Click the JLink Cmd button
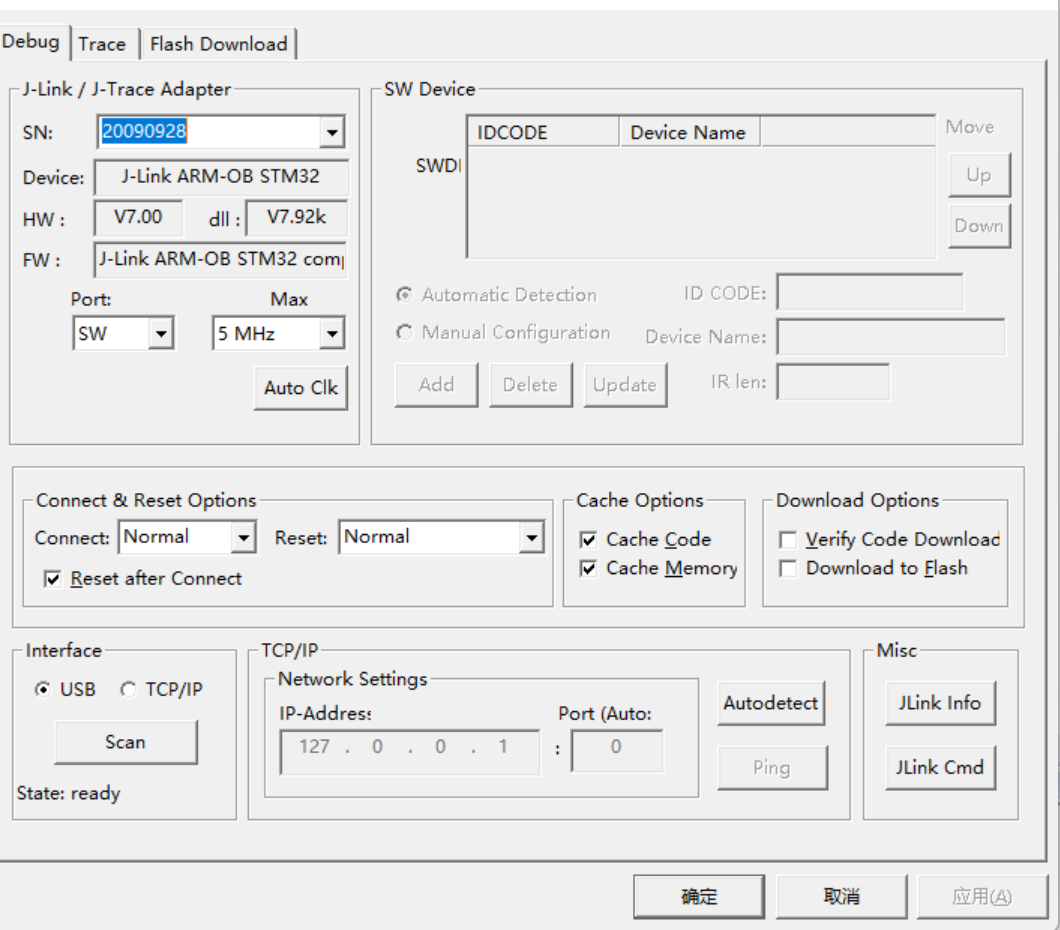The height and width of the screenshot is (930, 1060). point(939,768)
